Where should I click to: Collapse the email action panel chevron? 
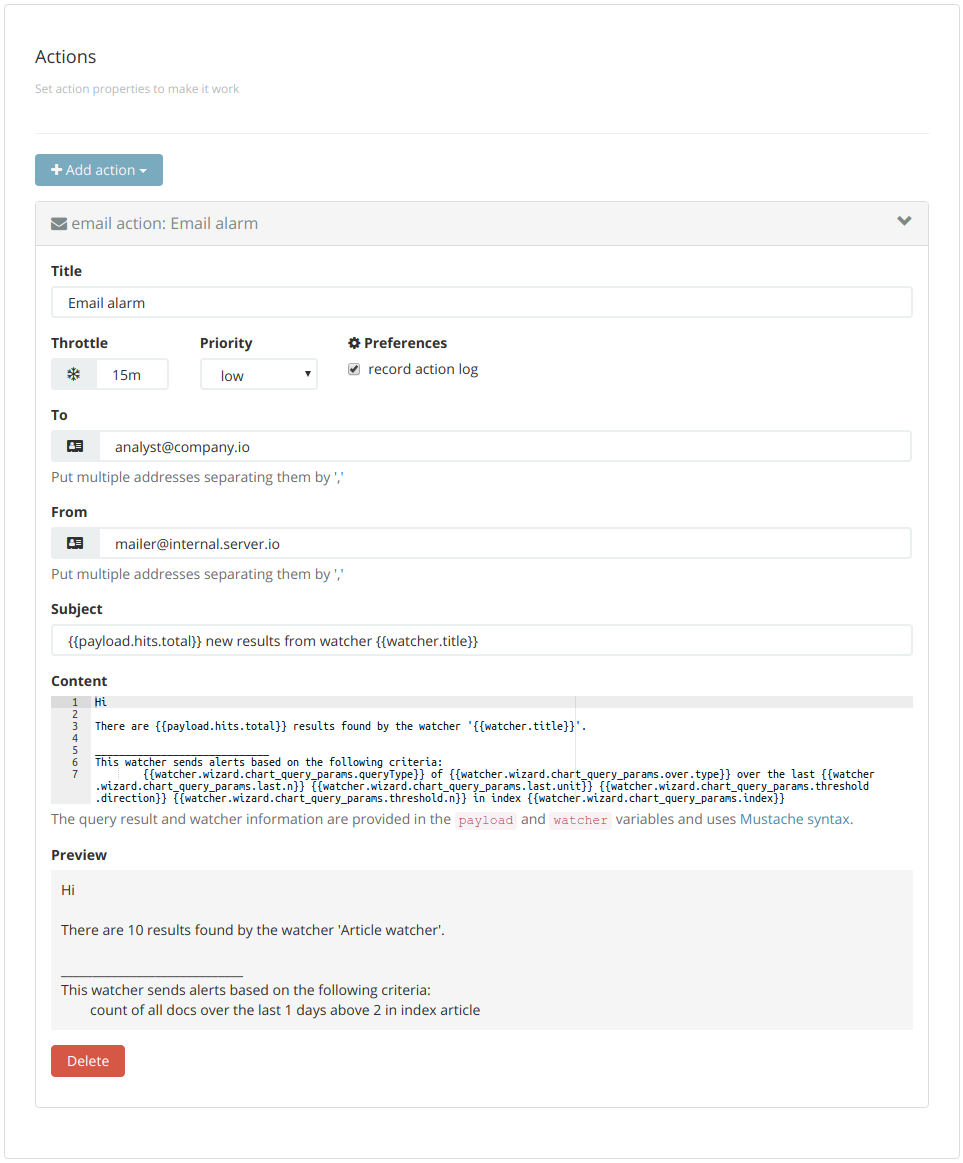coord(904,222)
